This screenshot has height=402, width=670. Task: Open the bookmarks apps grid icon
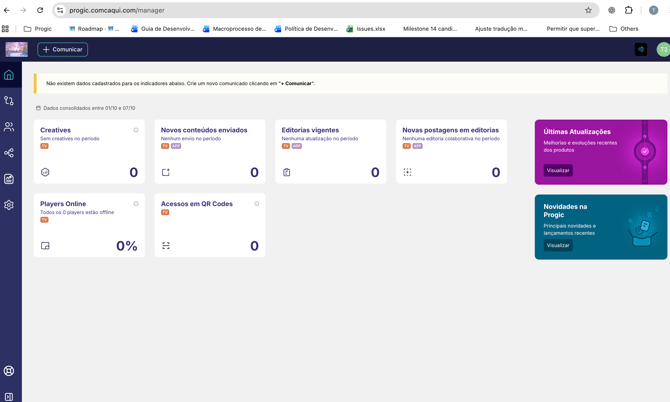(5, 29)
